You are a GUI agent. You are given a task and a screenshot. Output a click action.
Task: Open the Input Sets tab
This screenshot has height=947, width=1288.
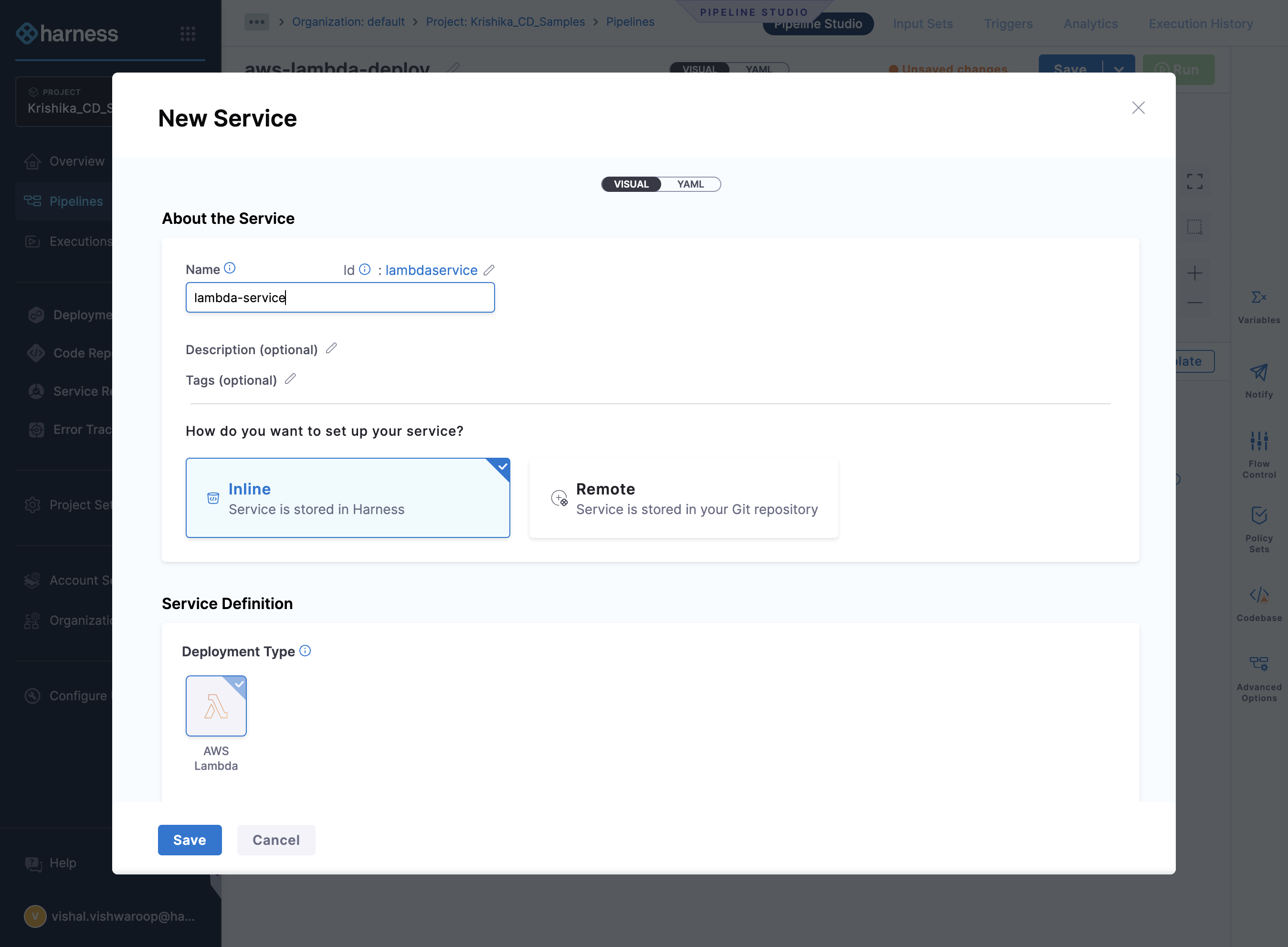922,23
